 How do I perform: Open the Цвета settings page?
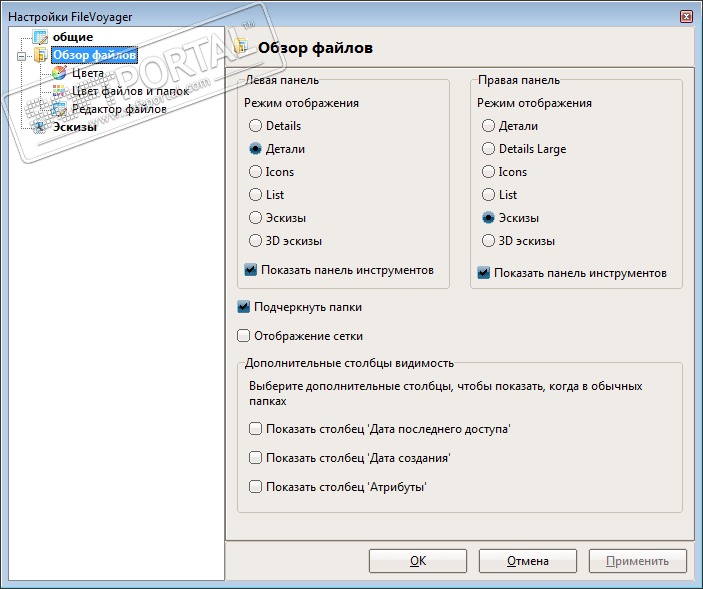coord(88,73)
